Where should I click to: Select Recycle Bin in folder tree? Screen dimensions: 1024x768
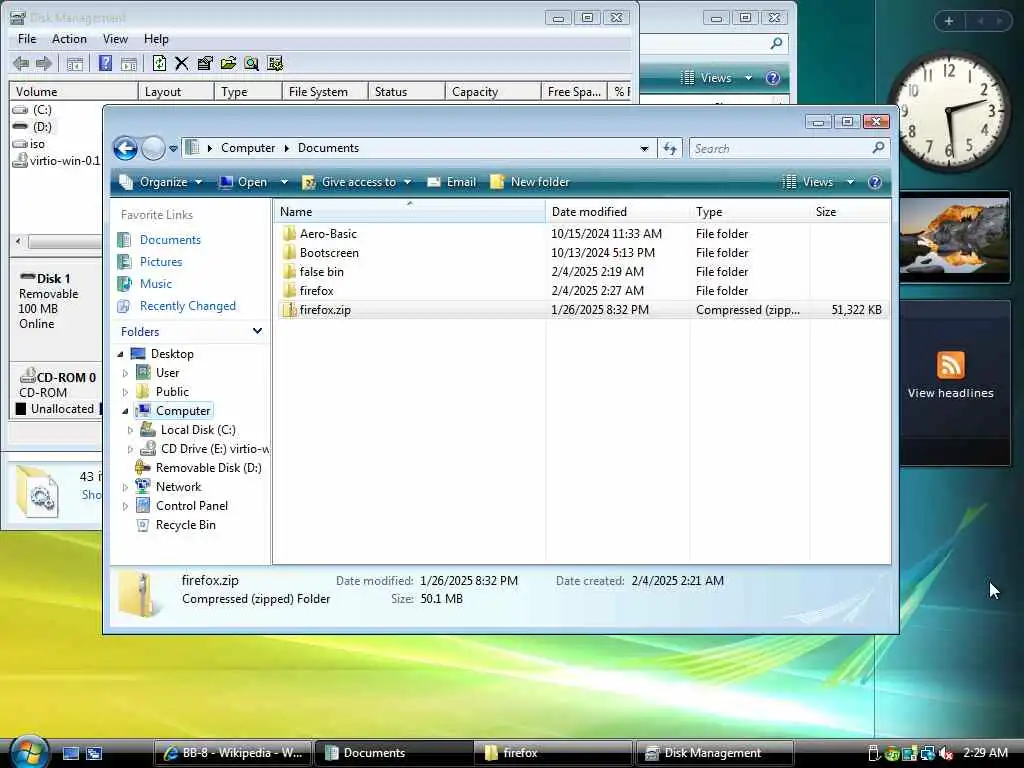point(185,525)
